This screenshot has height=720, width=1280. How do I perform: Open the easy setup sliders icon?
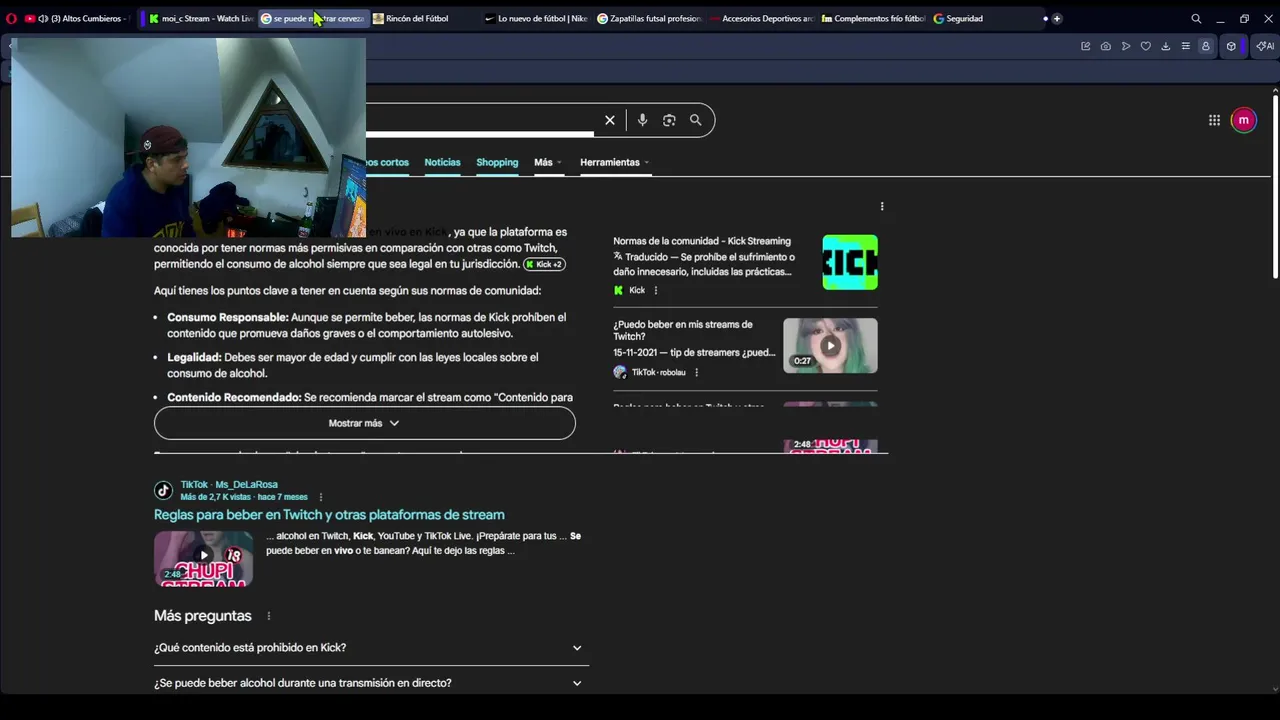[1185, 46]
